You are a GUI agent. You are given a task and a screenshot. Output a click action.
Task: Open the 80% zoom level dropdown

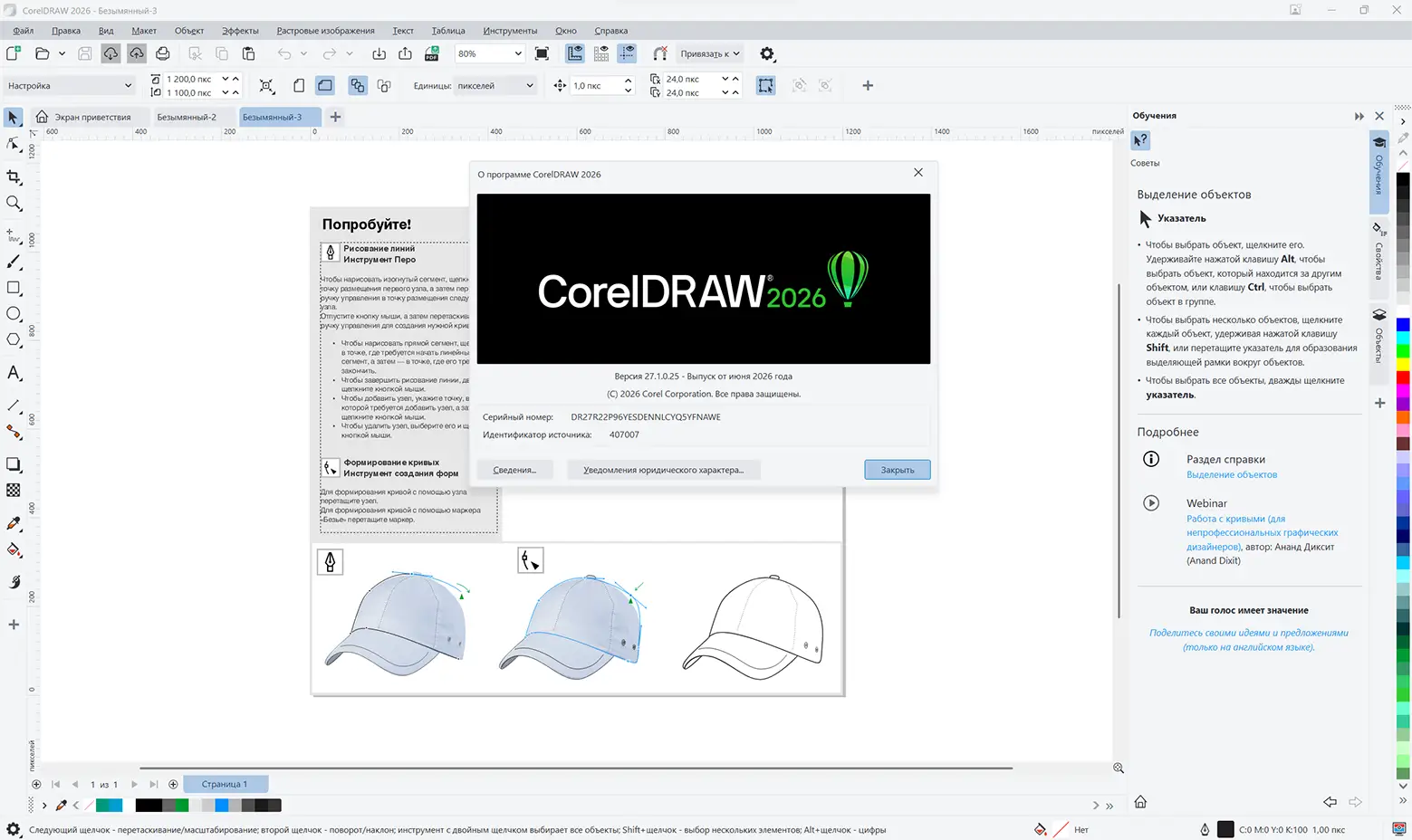(x=518, y=53)
